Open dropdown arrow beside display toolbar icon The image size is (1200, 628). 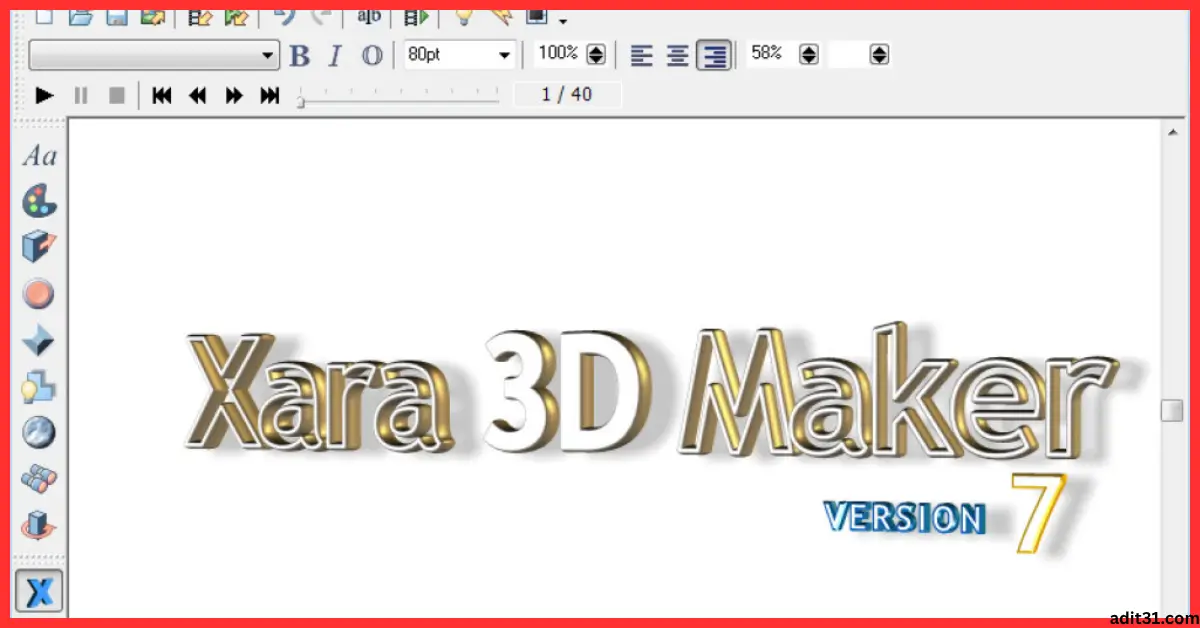pyautogui.click(x=563, y=19)
